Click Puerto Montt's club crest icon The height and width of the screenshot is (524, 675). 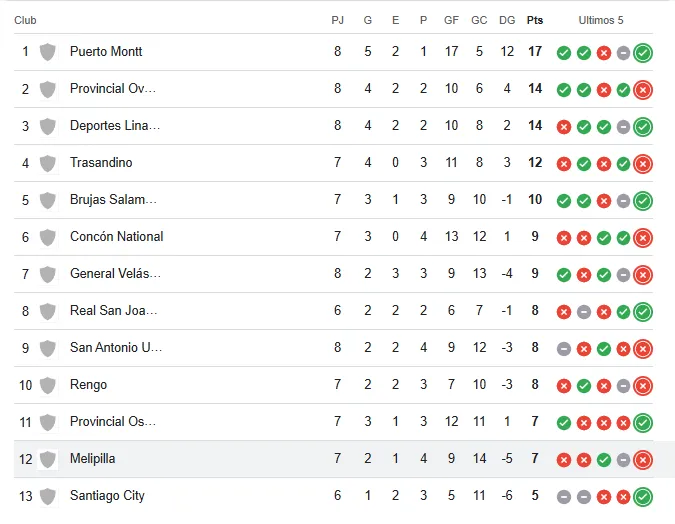coord(47,52)
